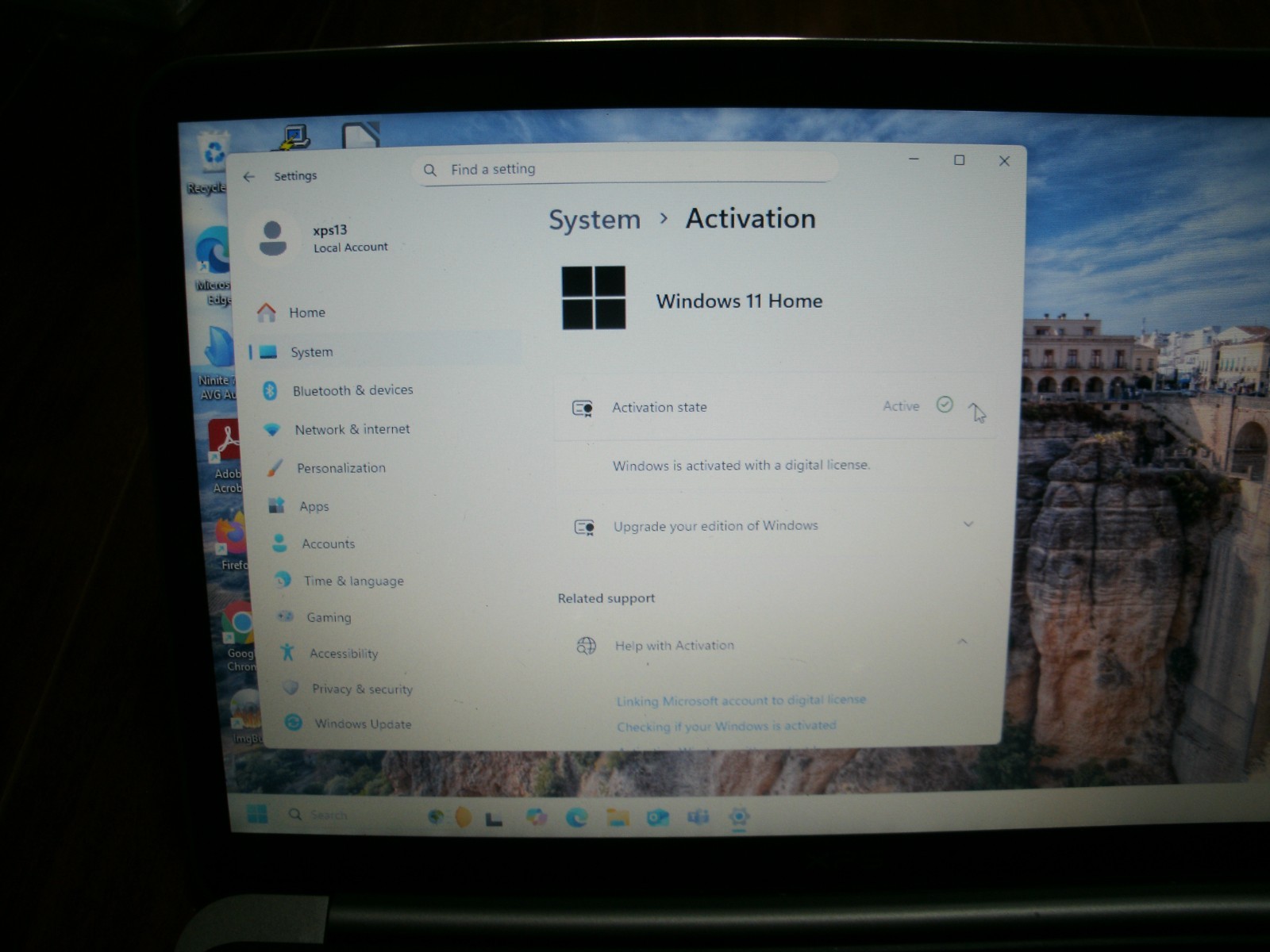Click the Time & language globe icon
Image resolution: width=1270 pixels, height=952 pixels.
pos(283,580)
